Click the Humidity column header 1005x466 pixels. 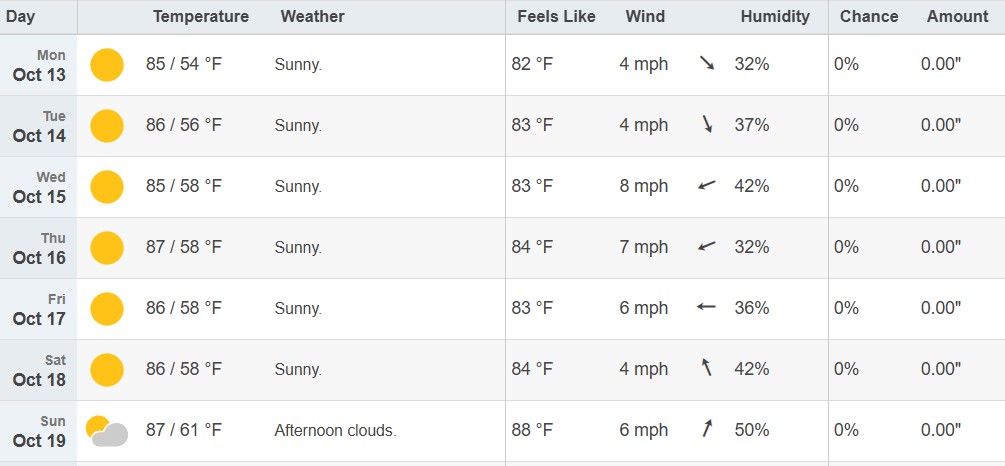coord(775,17)
